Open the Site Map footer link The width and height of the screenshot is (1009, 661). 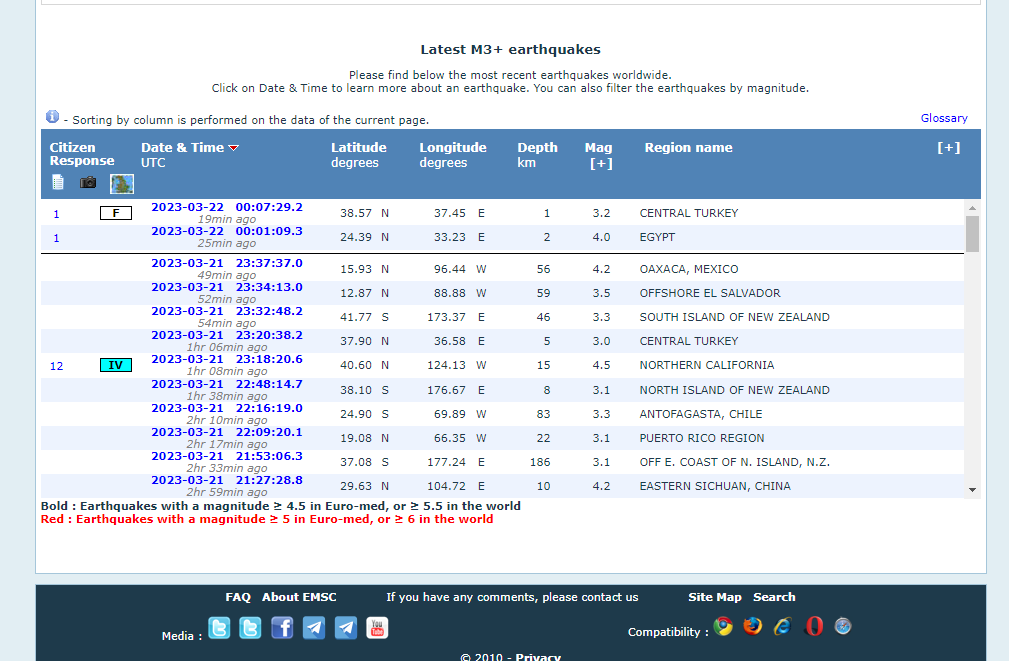tap(715, 597)
